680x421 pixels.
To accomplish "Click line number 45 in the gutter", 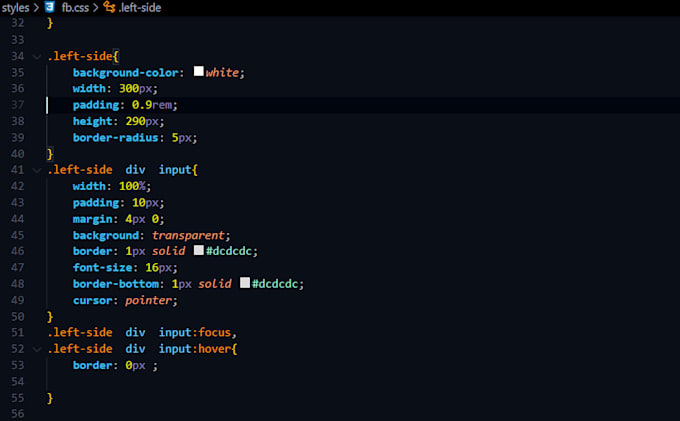I will pyautogui.click(x=18, y=235).
